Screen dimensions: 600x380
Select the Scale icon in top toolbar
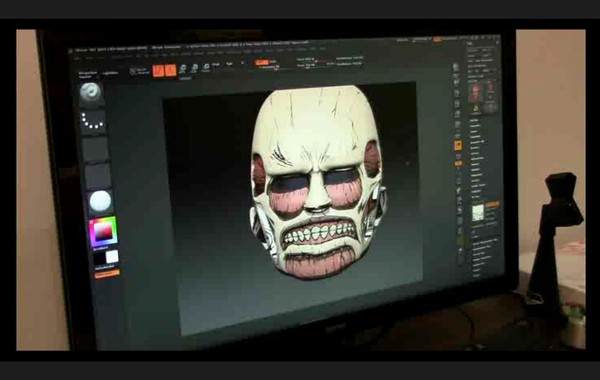click(194, 68)
